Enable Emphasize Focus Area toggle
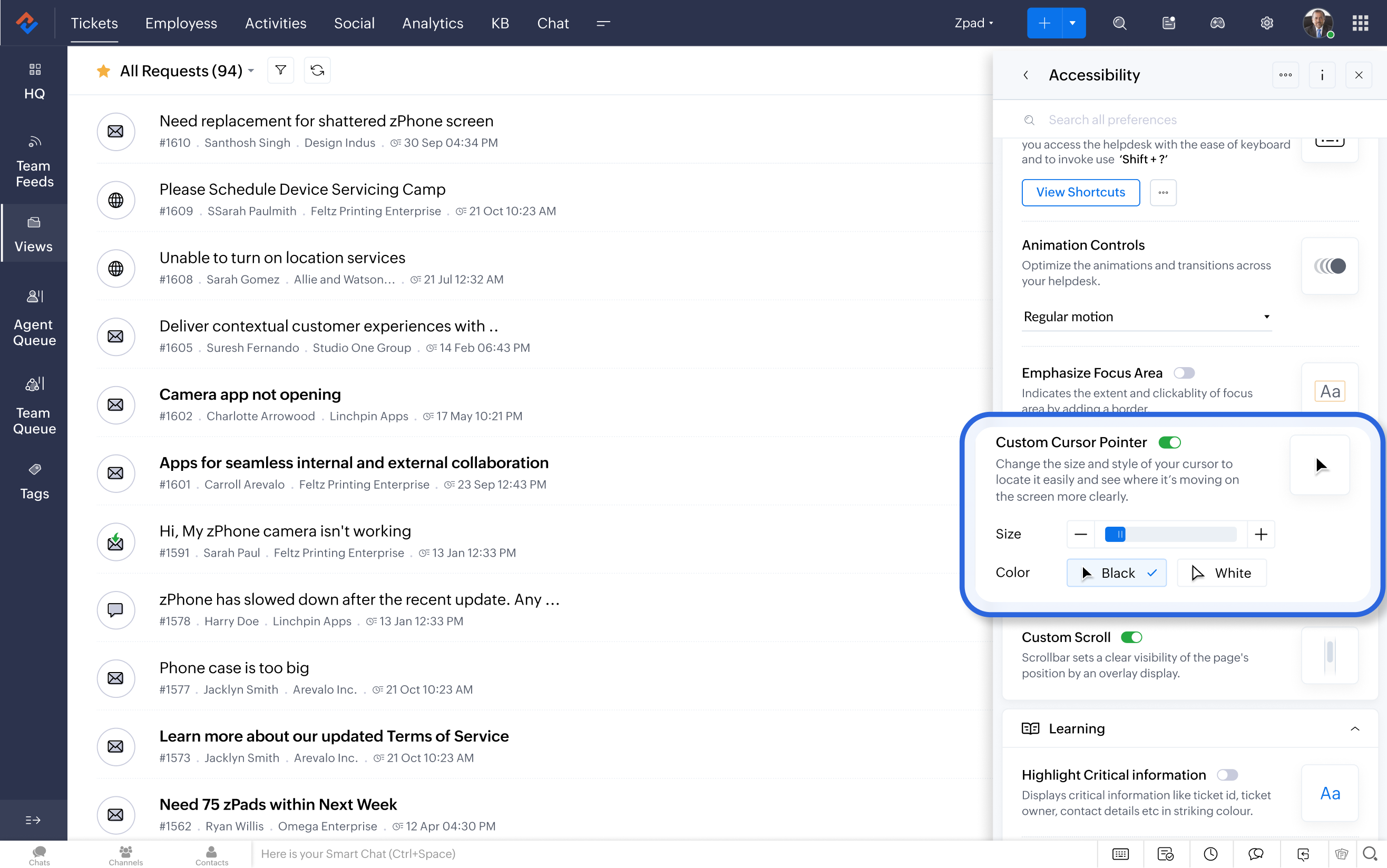The width and height of the screenshot is (1387, 868). point(1184,373)
